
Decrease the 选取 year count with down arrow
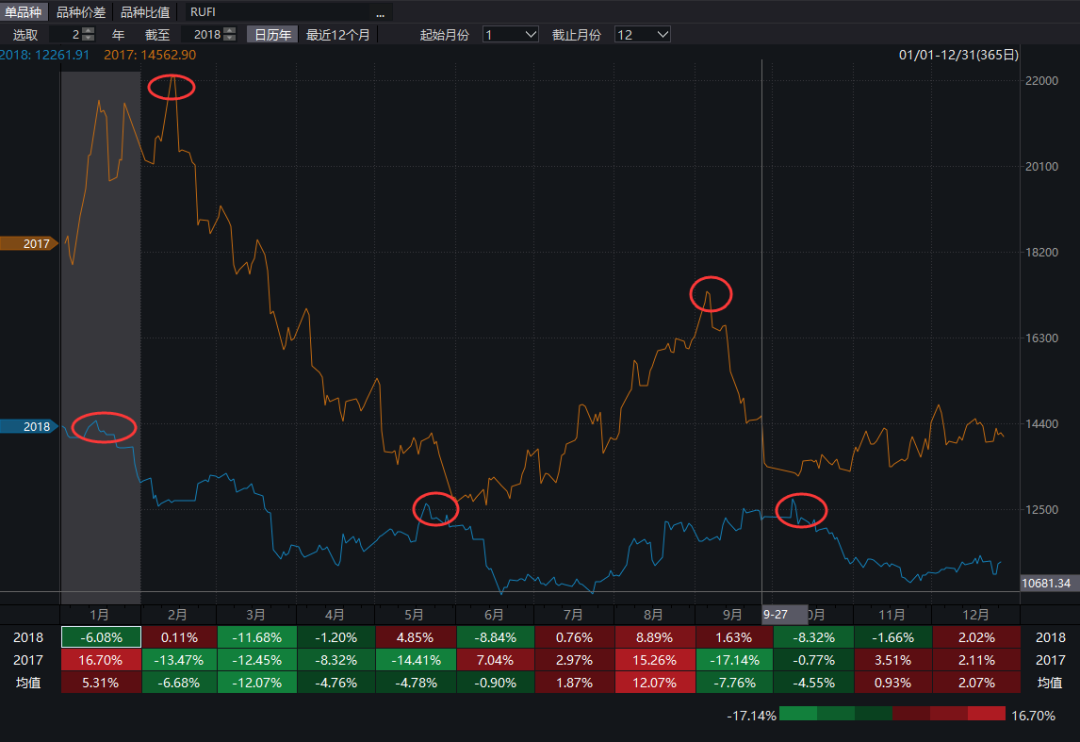[x=88, y=38]
